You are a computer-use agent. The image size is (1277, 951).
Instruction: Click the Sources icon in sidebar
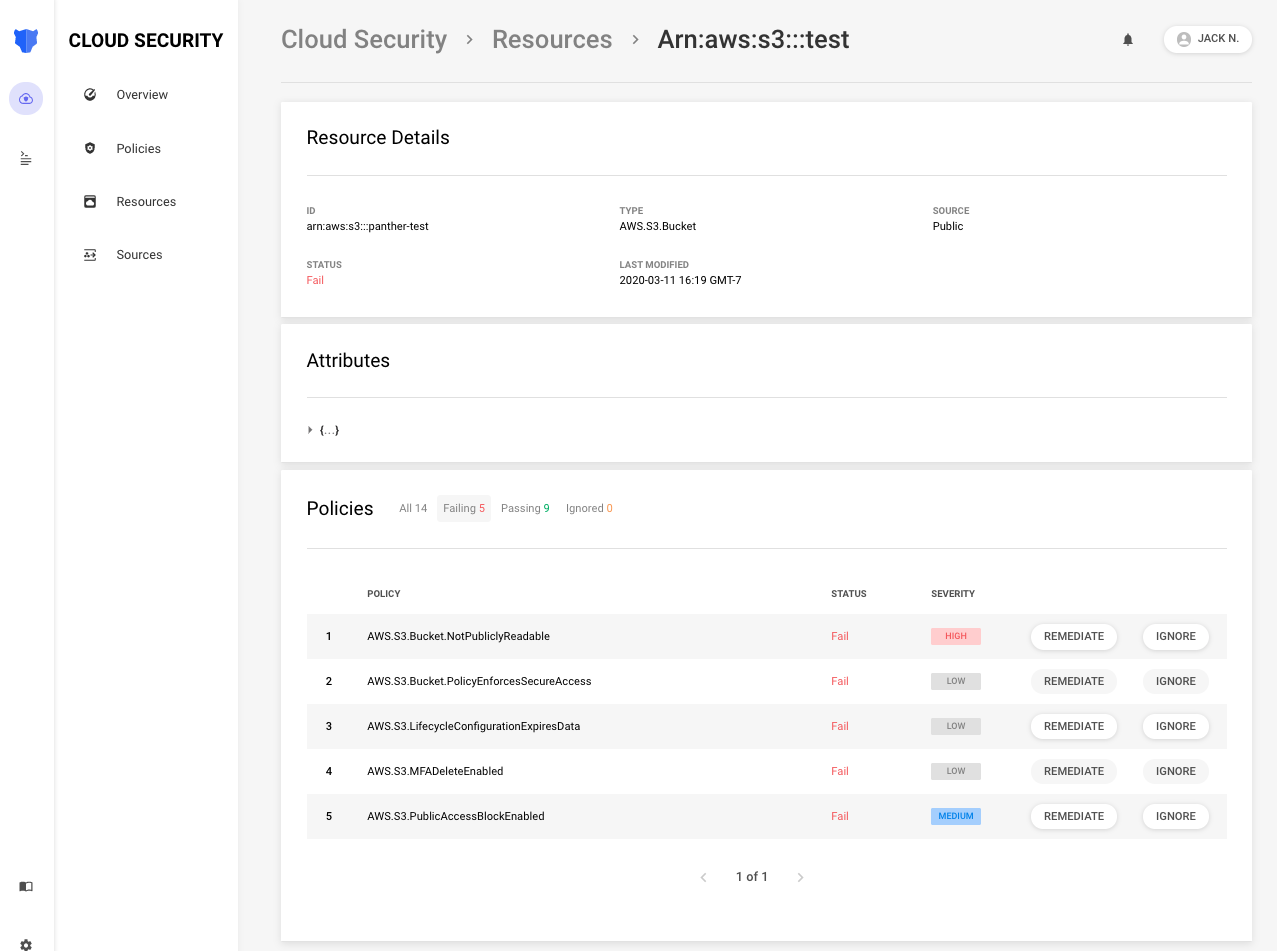tap(90, 255)
